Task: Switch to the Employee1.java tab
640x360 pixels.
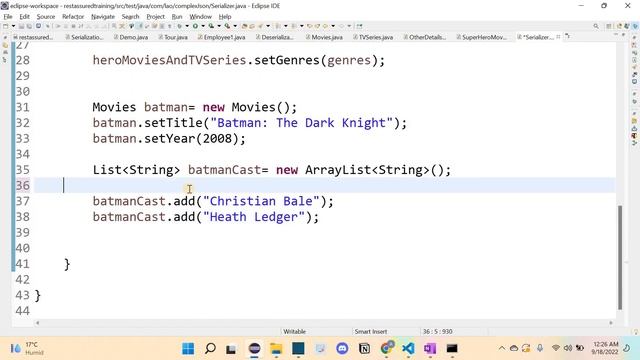Action: [222, 37]
